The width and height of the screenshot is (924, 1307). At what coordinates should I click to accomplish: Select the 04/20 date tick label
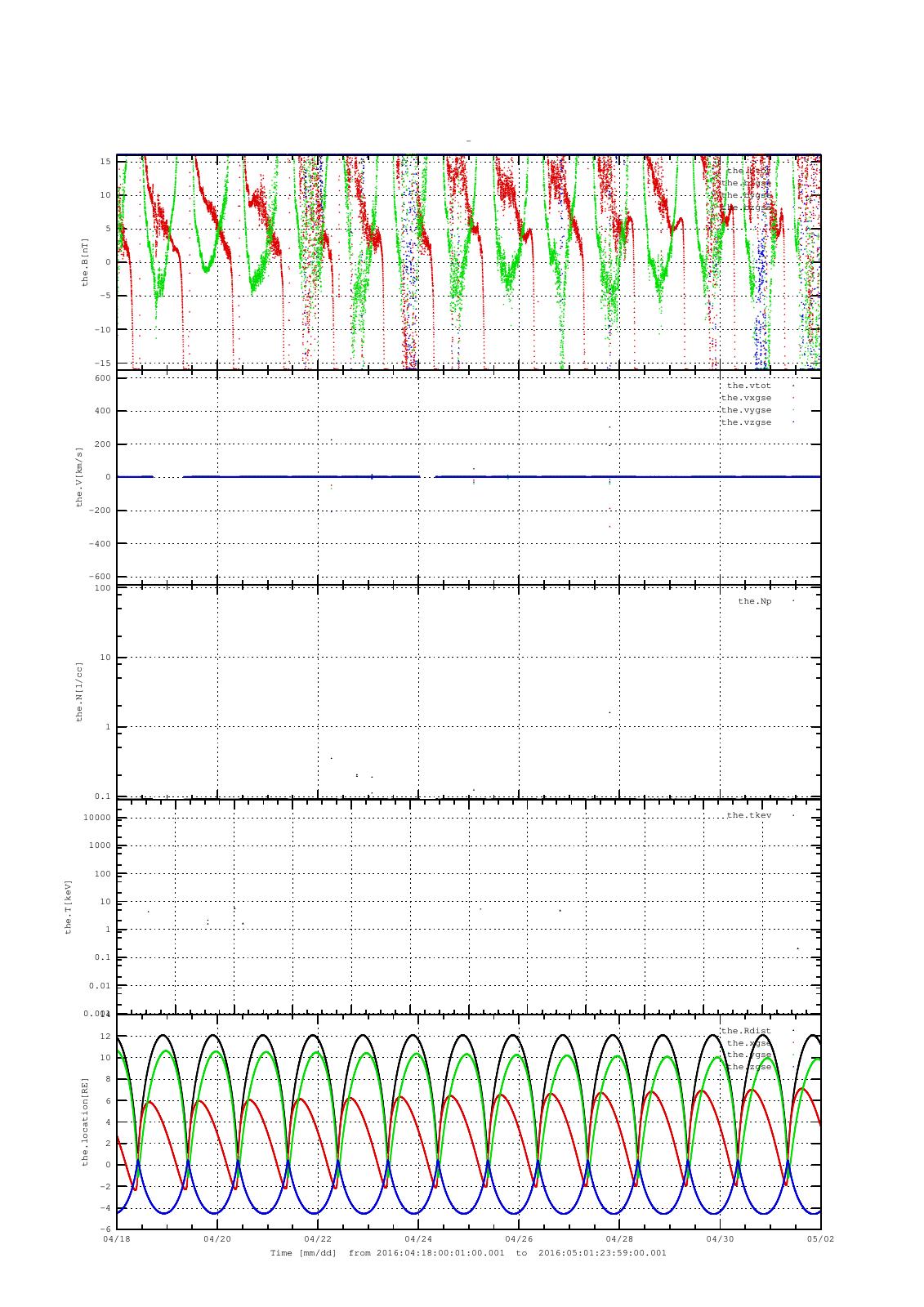pyautogui.click(x=217, y=1238)
